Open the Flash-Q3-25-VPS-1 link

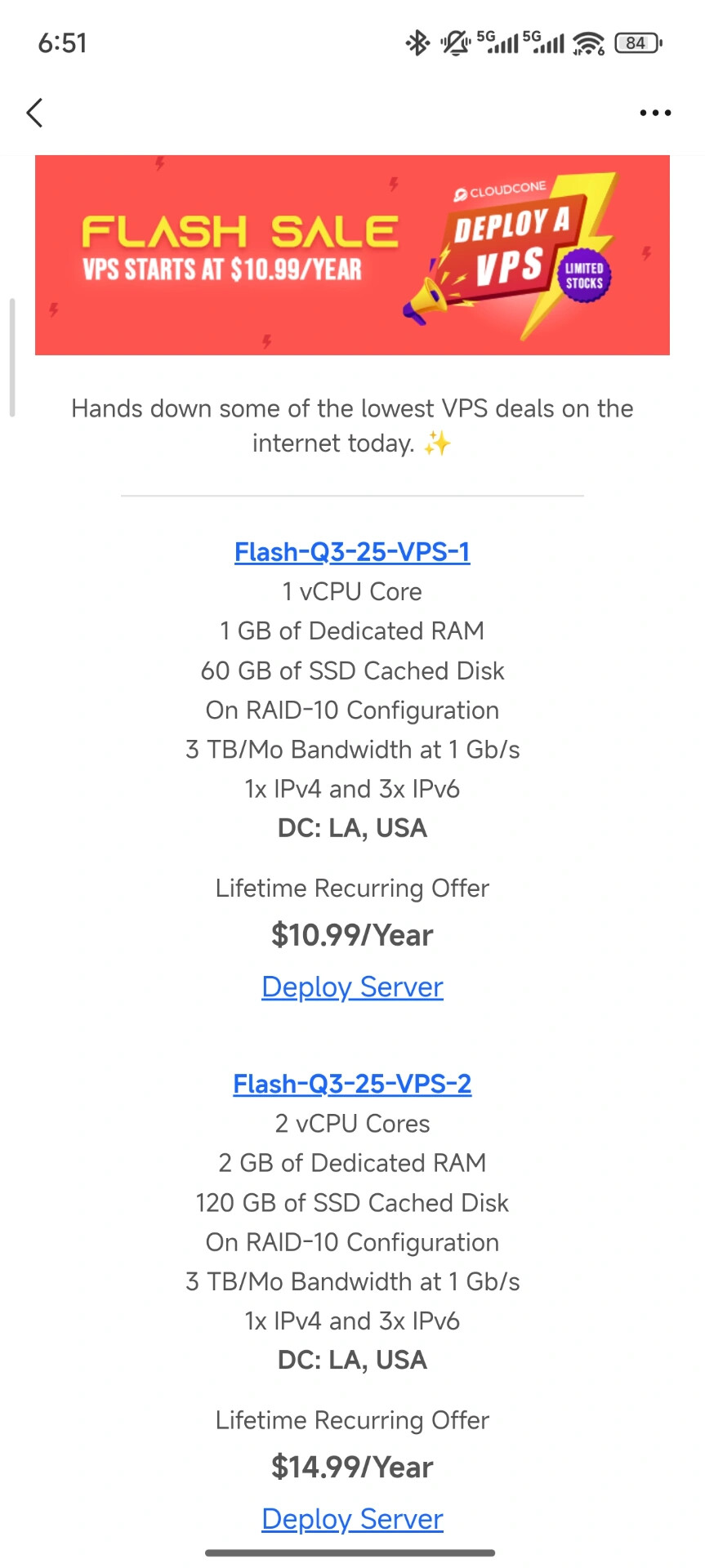pos(352,552)
